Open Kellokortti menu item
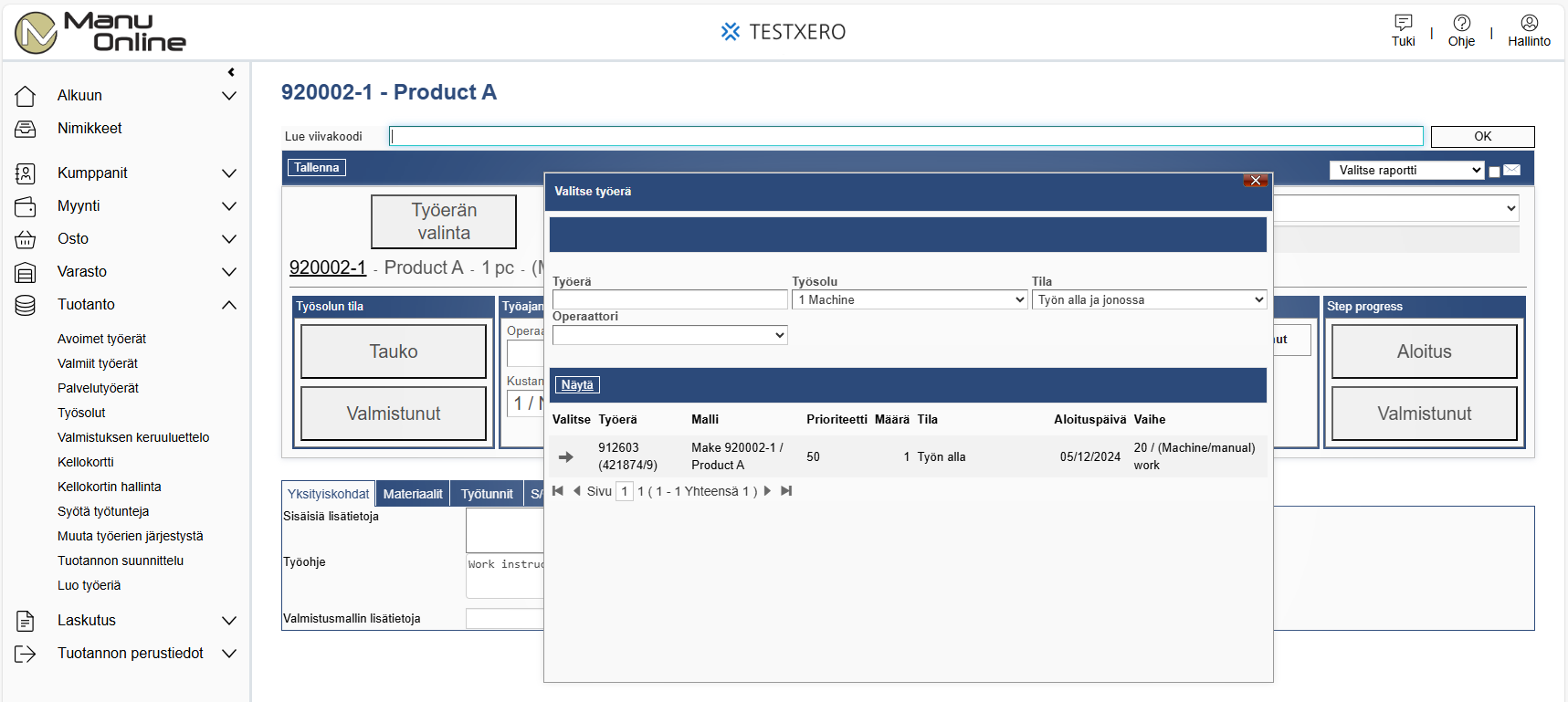 (86, 462)
